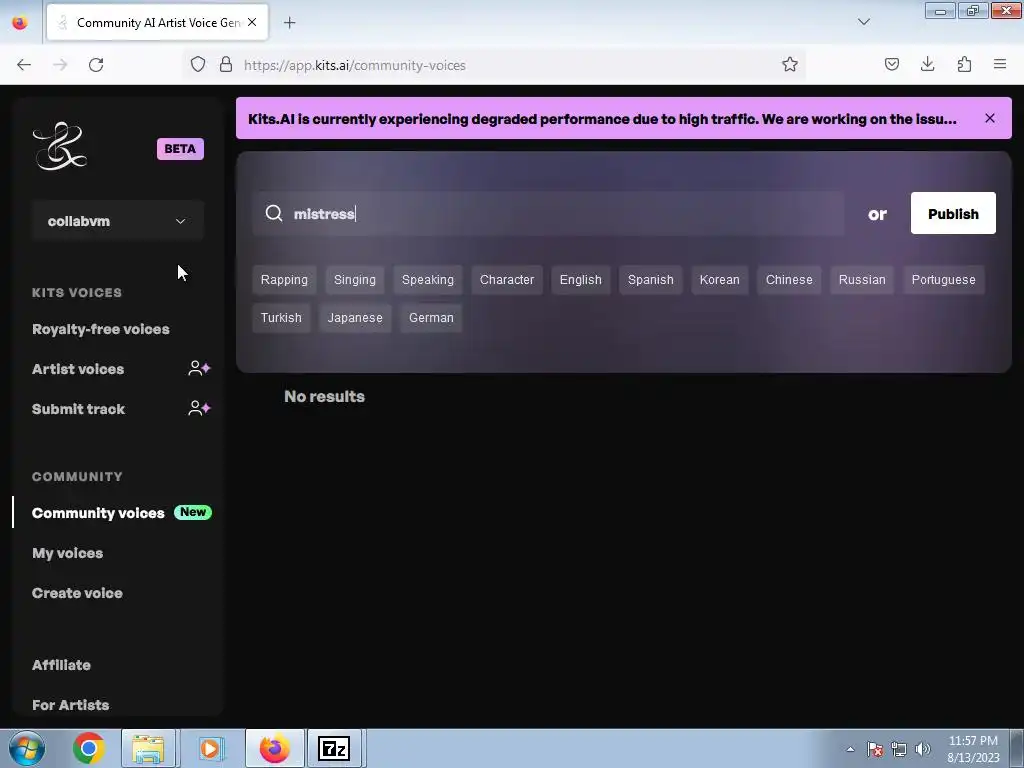Close the Community AI Artist Voice tab
This screenshot has width=1024, height=768.
[252, 22]
